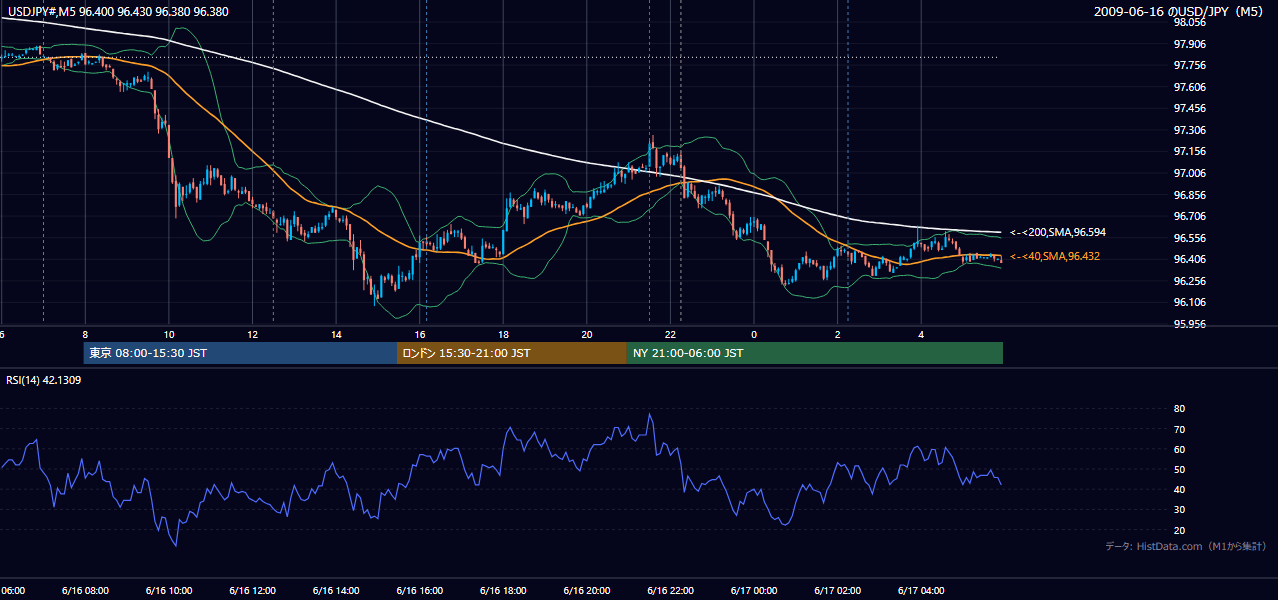The height and width of the screenshot is (600, 1278).
Task: Click the RSI scale value 70
Action: tap(1179, 429)
